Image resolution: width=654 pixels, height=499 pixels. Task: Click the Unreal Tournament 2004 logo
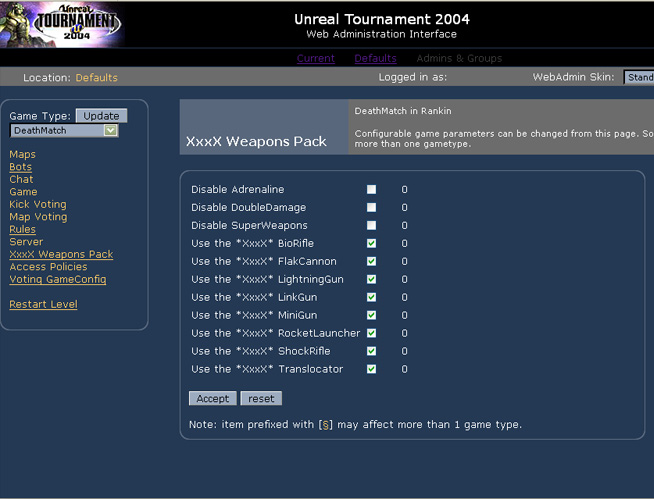tap(61, 23)
